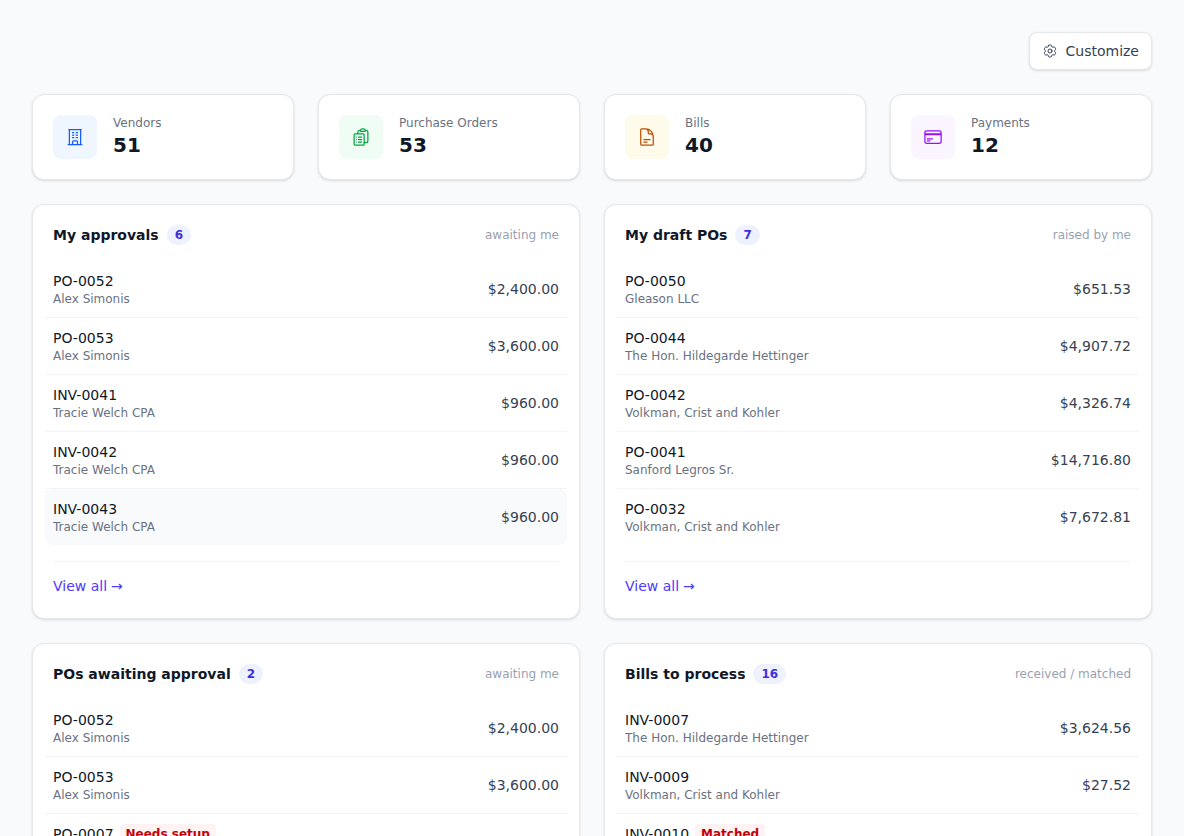Viewport: 1184px width, 836px height.
Task: Click the Vendors building icon
Action: tap(75, 137)
